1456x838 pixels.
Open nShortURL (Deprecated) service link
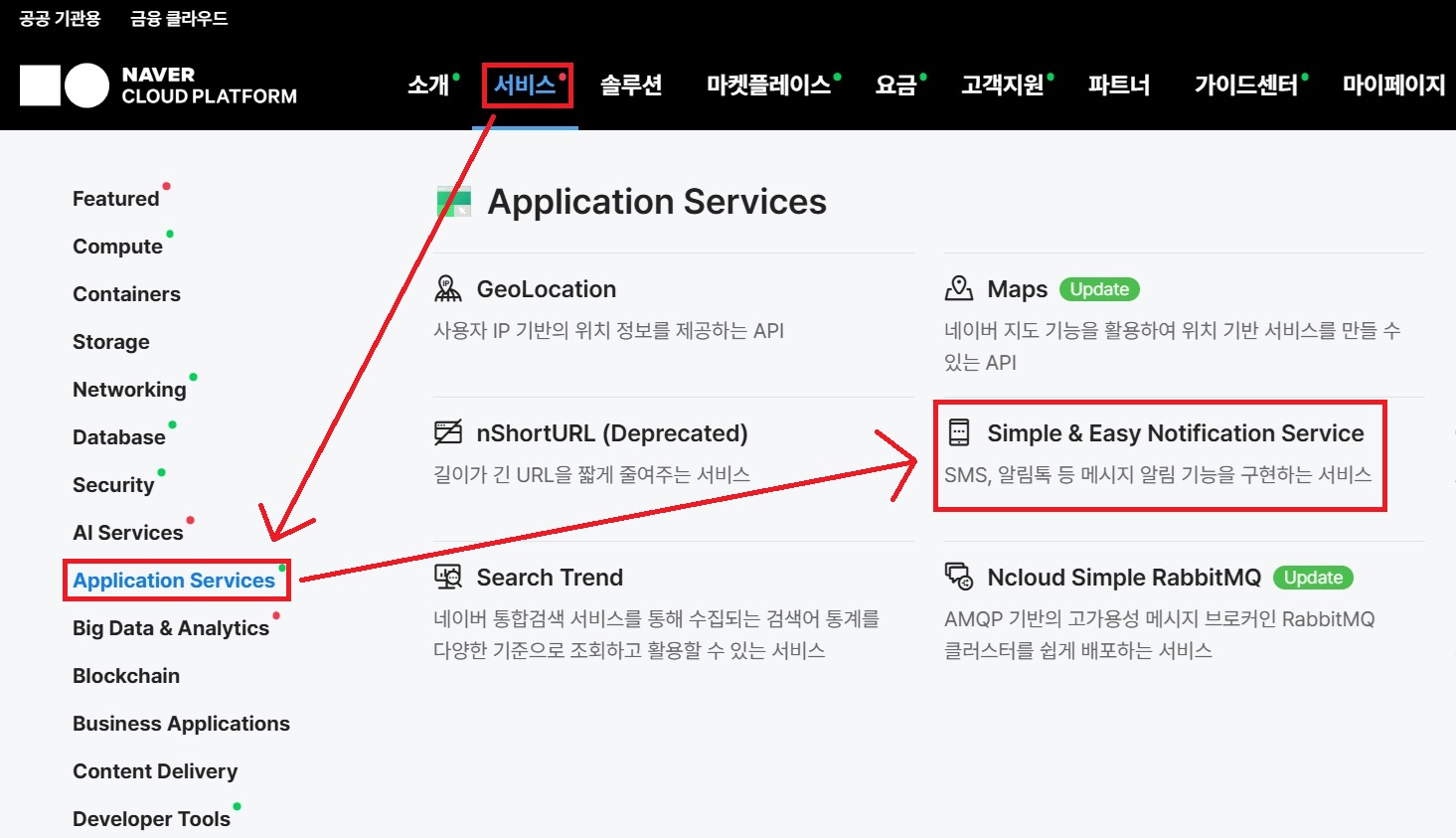[612, 433]
